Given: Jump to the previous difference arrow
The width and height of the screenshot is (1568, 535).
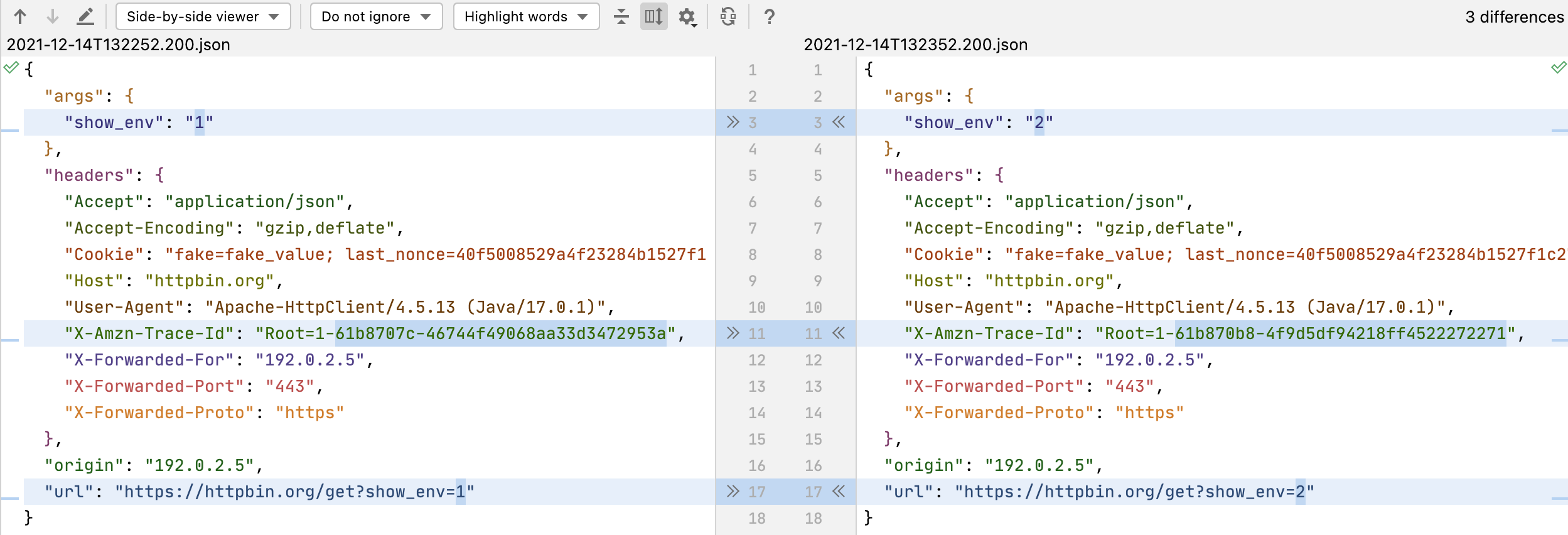Looking at the screenshot, I should [x=20, y=16].
